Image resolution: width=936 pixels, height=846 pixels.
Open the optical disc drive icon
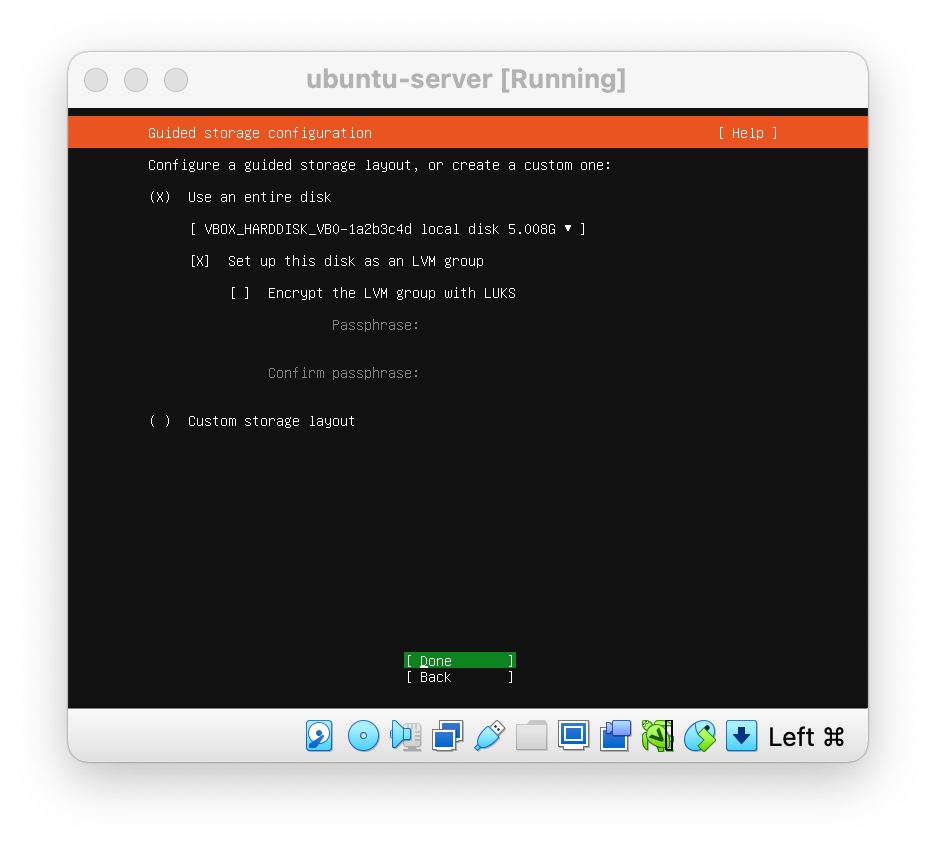coord(363,736)
